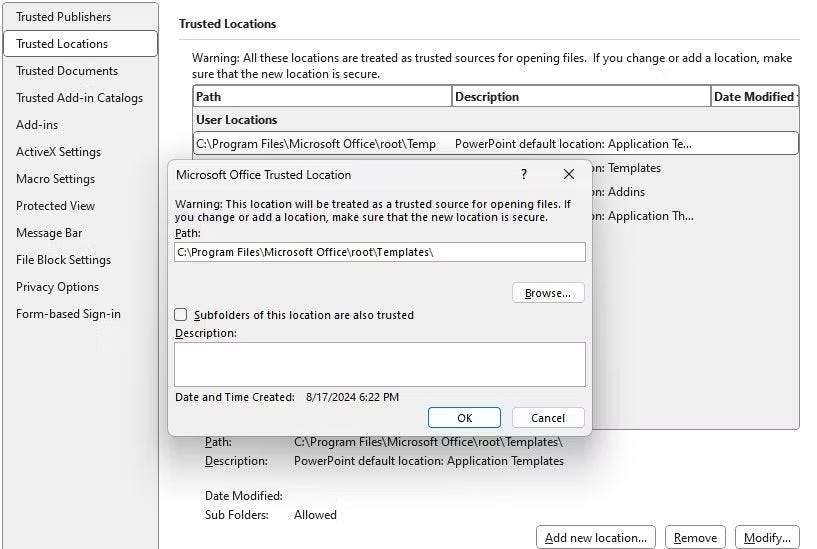Screen dimensions: 817x549
Task: Open ActiveX Settings page
Action: tap(58, 152)
